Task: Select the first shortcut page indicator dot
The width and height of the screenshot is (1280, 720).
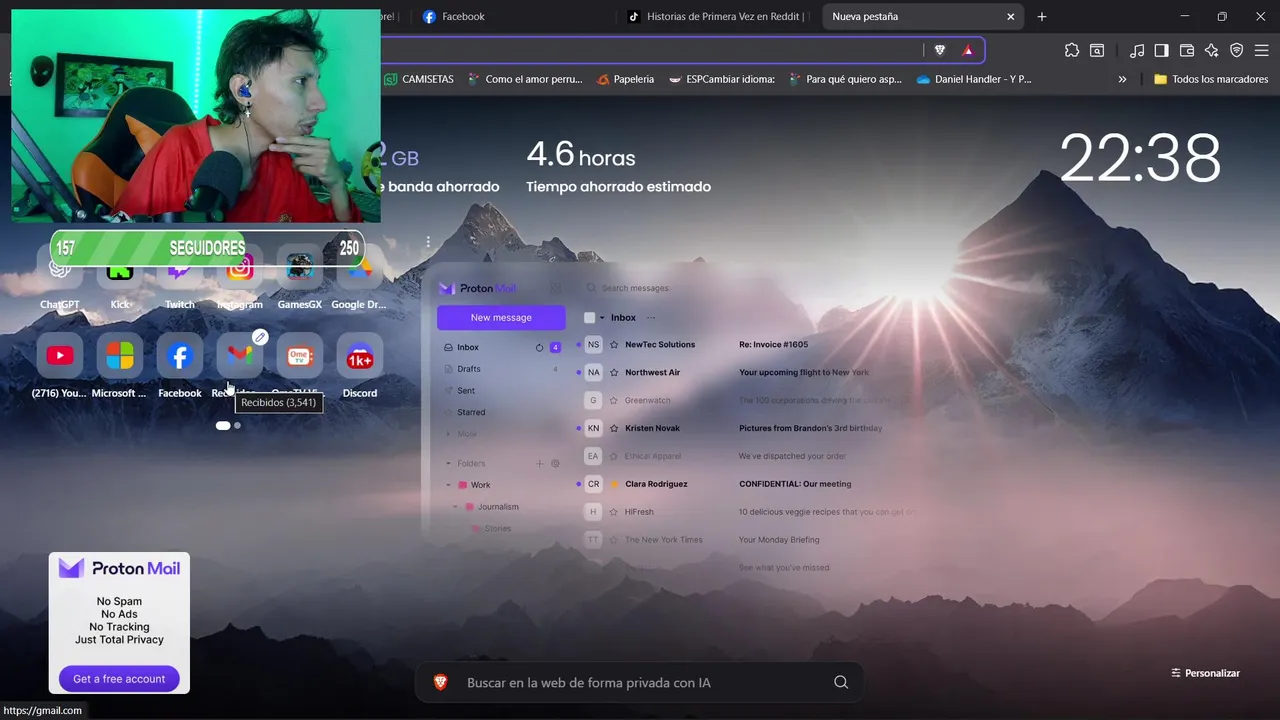Action: [223, 425]
